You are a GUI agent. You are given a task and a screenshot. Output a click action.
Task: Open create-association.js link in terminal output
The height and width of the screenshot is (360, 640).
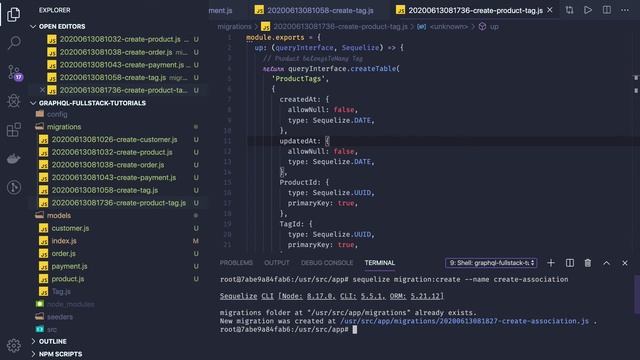464,321
